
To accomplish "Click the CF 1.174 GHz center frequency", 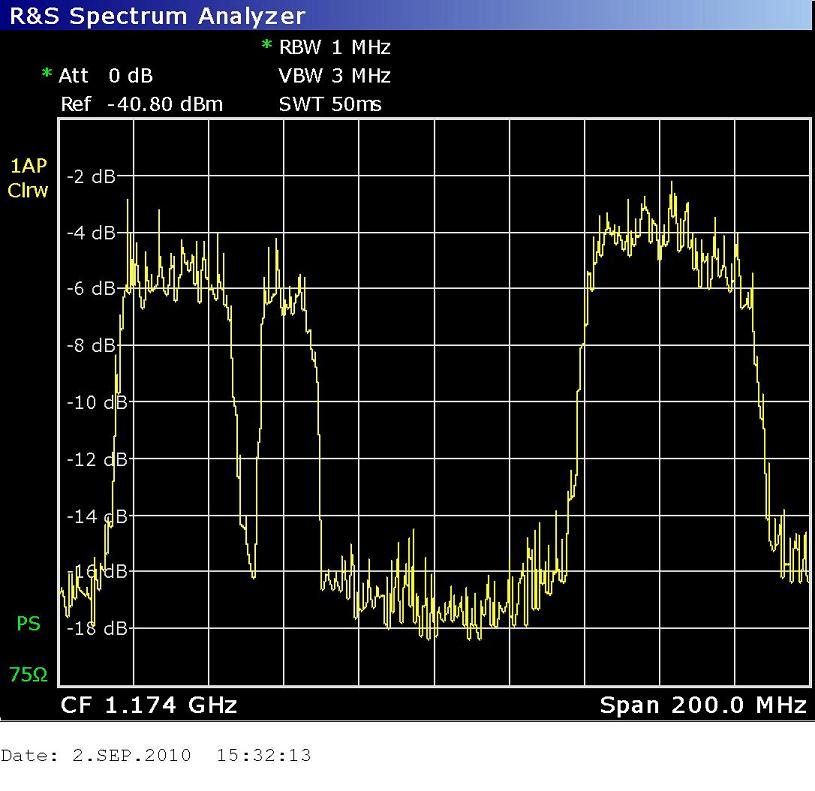I will 149,705.
